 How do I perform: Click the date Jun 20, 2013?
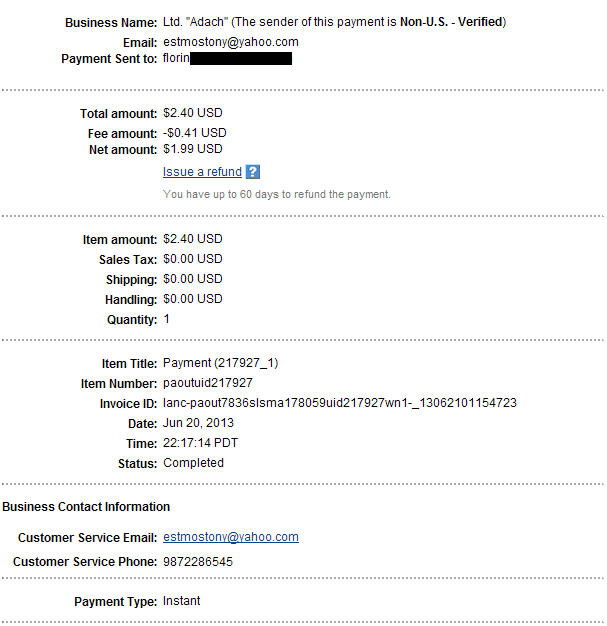tap(197, 423)
